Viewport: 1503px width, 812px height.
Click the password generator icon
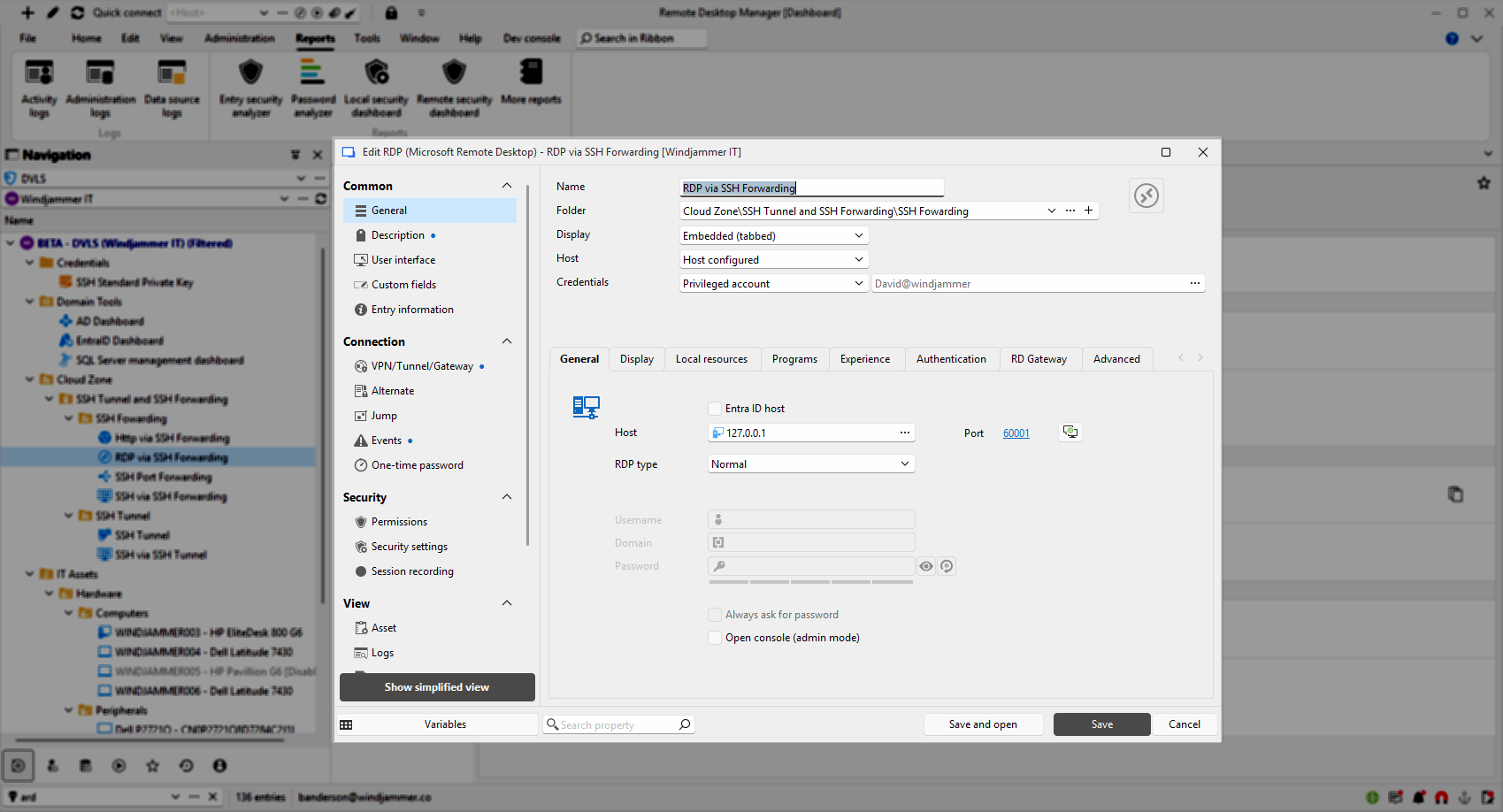[947, 566]
